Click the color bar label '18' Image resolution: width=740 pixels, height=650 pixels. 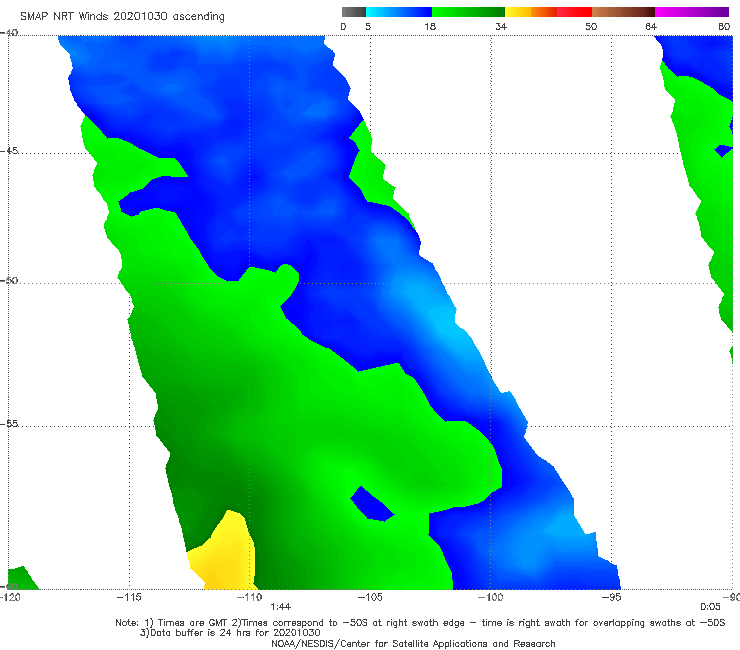[430, 27]
